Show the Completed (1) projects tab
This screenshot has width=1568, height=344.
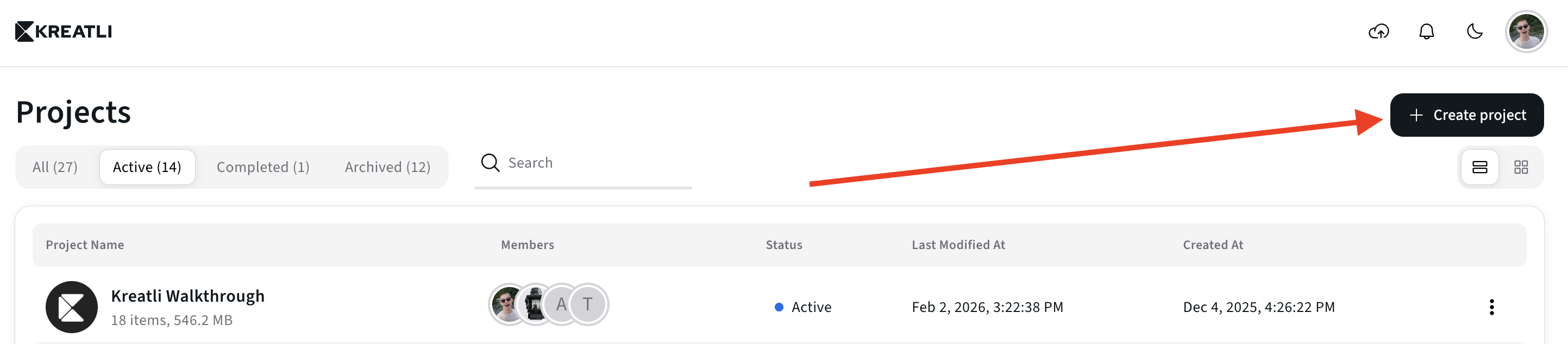263,167
